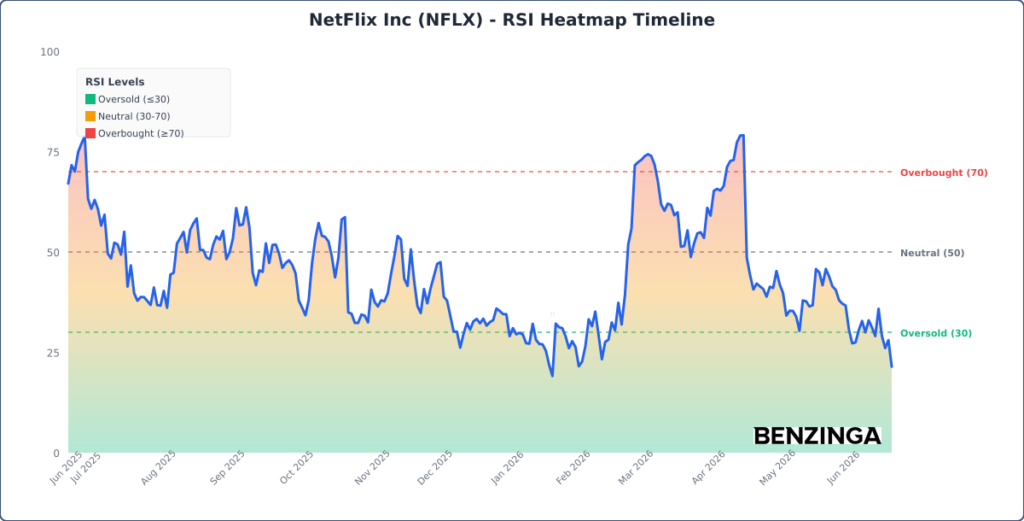Screen dimensions: 1024x521
Task: Click the 'Jul 2025' x-axis label
Action: (x=86, y=467)
